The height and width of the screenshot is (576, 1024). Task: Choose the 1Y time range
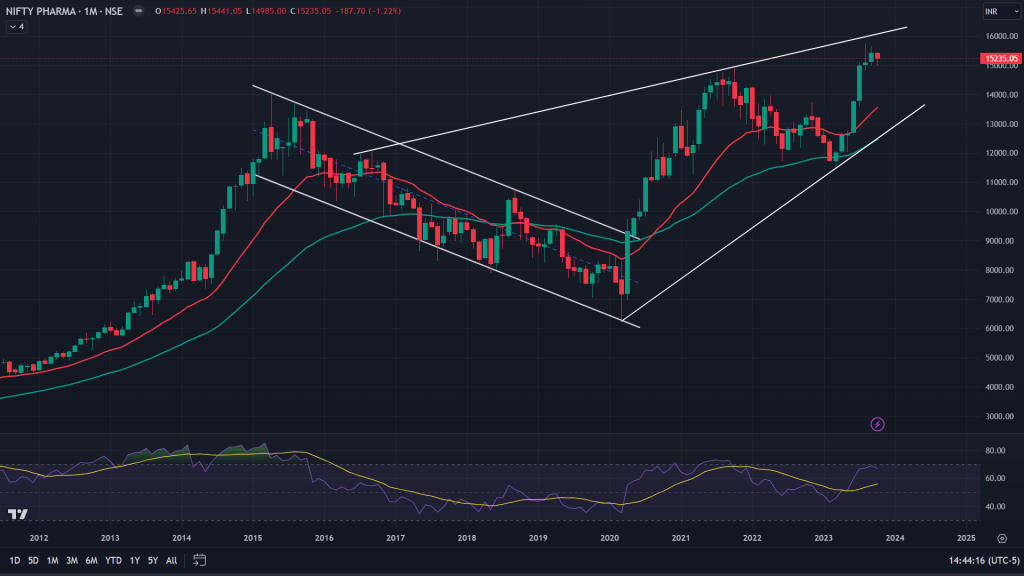[x=134, y=560]
